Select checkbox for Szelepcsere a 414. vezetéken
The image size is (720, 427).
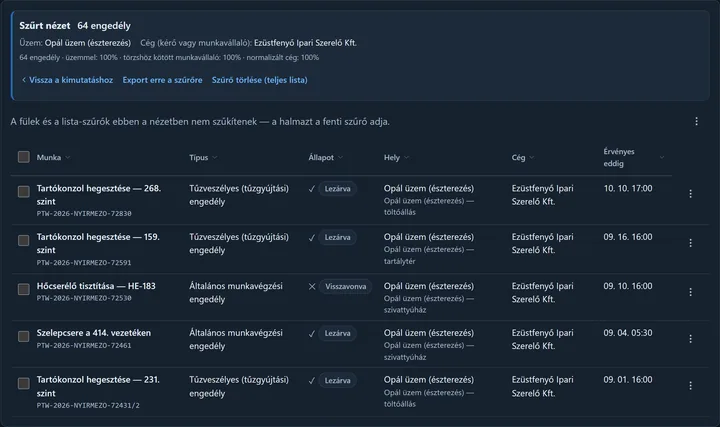(x=23, y=336)
